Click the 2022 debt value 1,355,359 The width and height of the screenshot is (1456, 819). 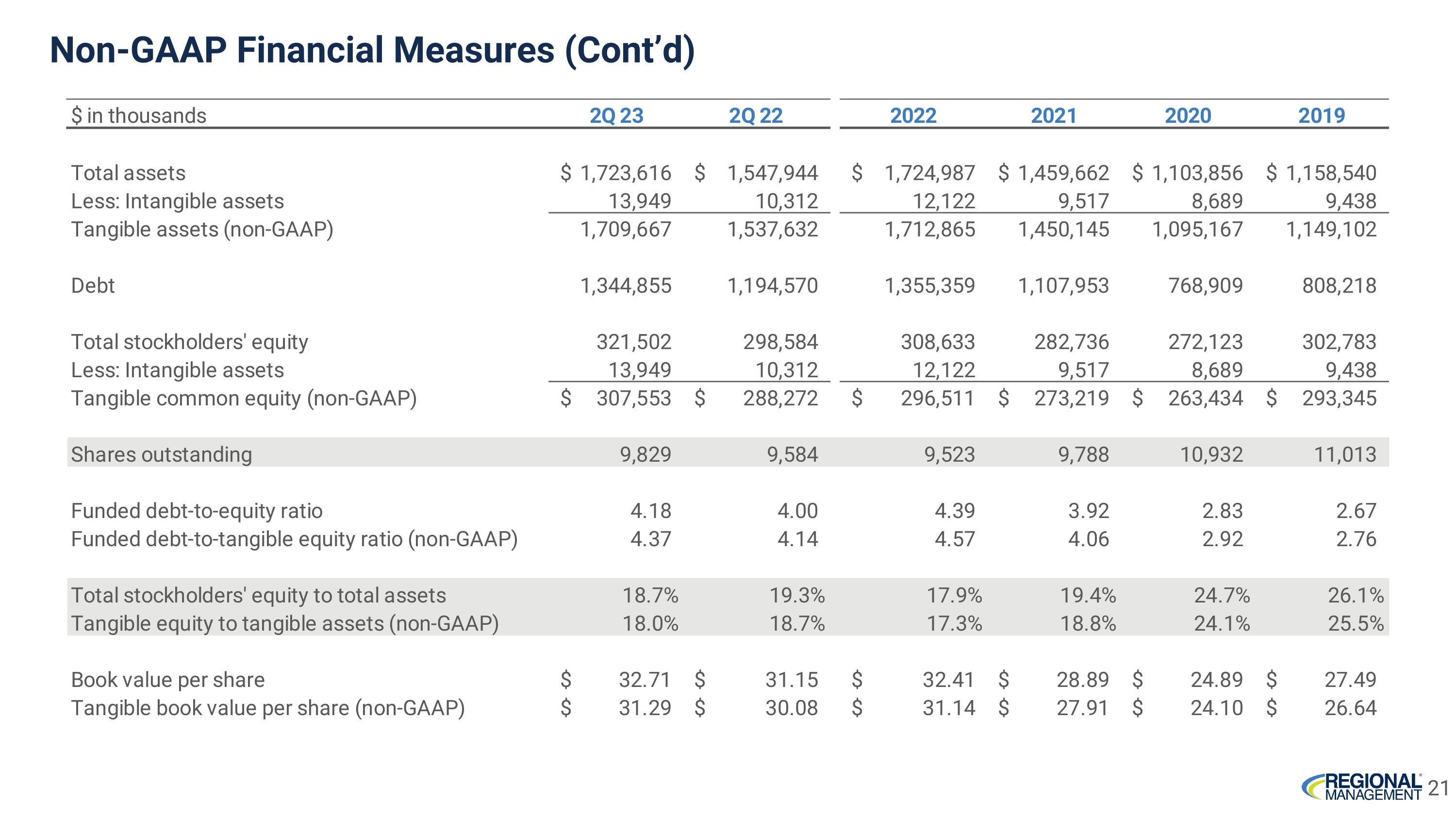click(x=929, y=285)
